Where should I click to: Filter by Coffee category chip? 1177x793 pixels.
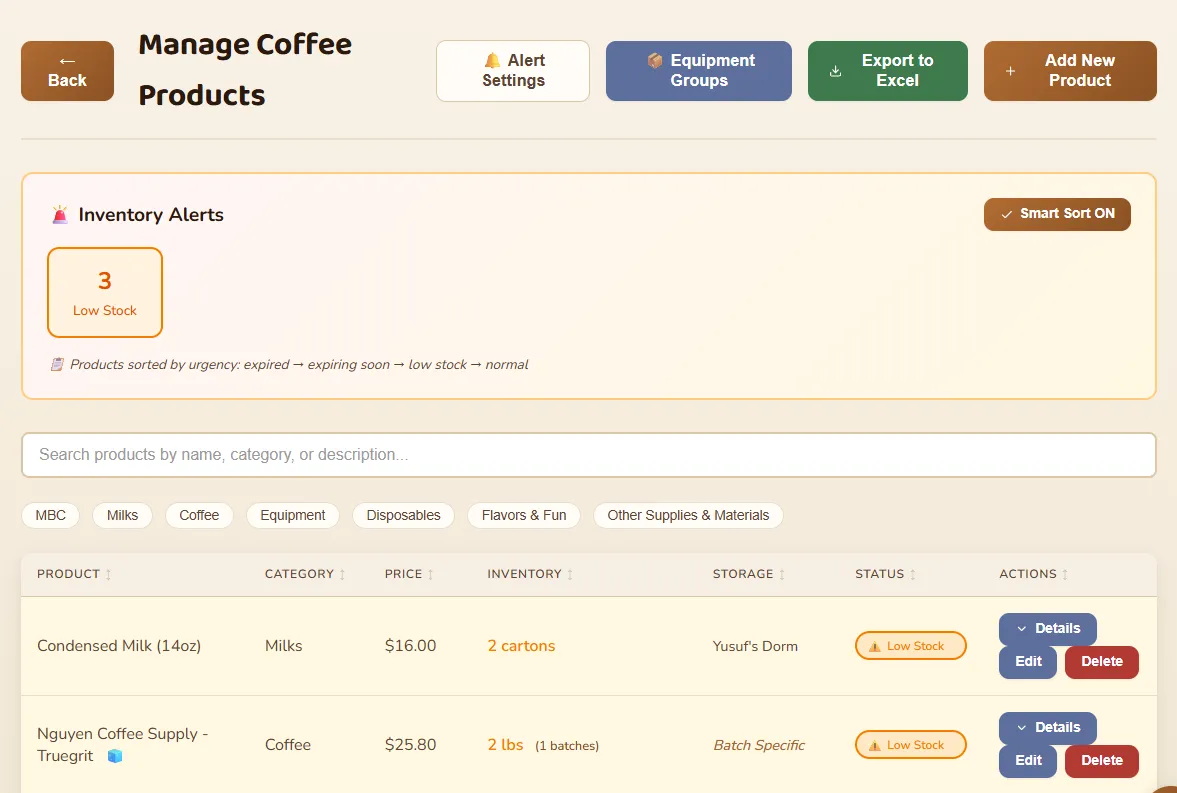pos(199,515)
